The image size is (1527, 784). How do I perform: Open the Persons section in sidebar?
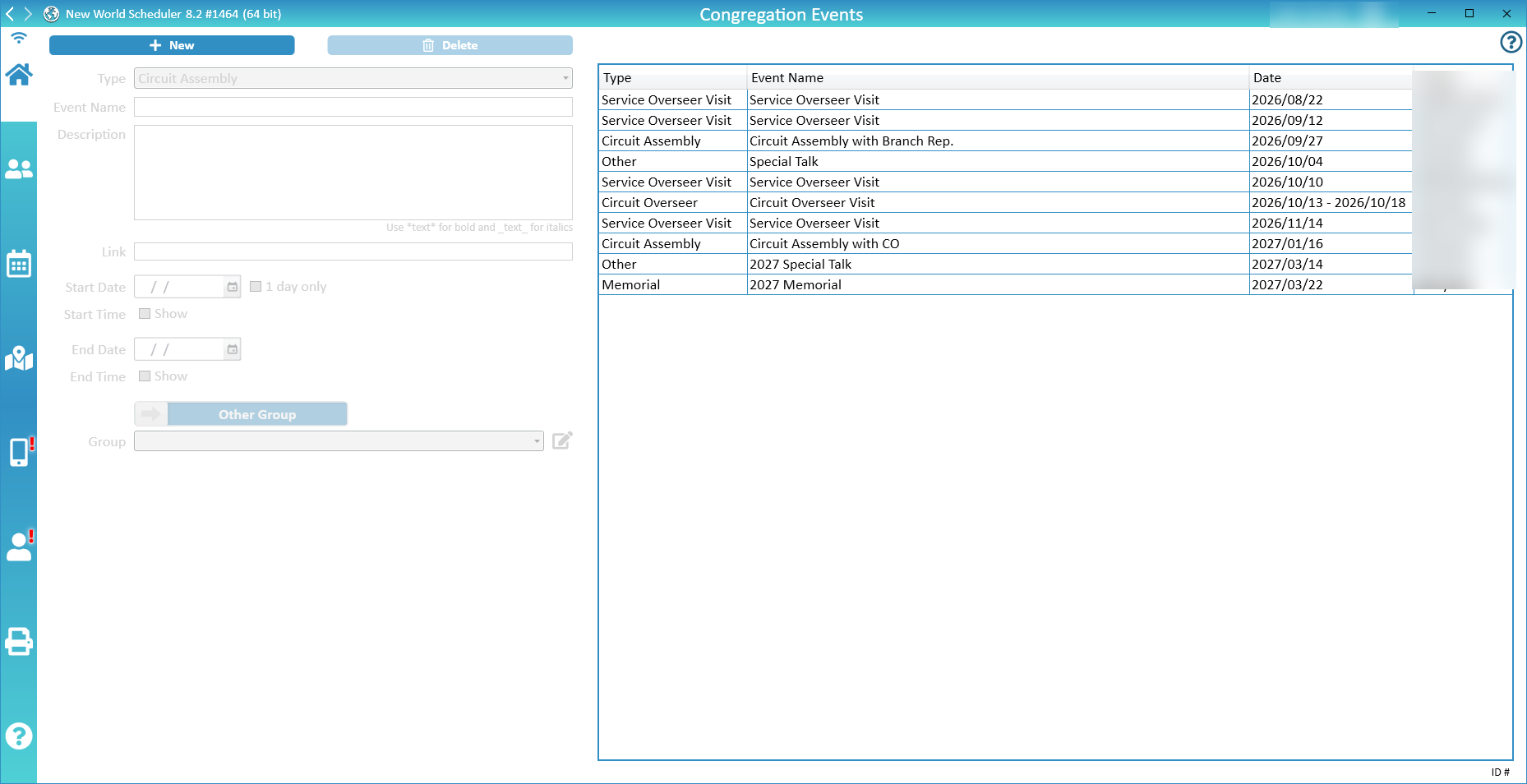tap(19, 169)
